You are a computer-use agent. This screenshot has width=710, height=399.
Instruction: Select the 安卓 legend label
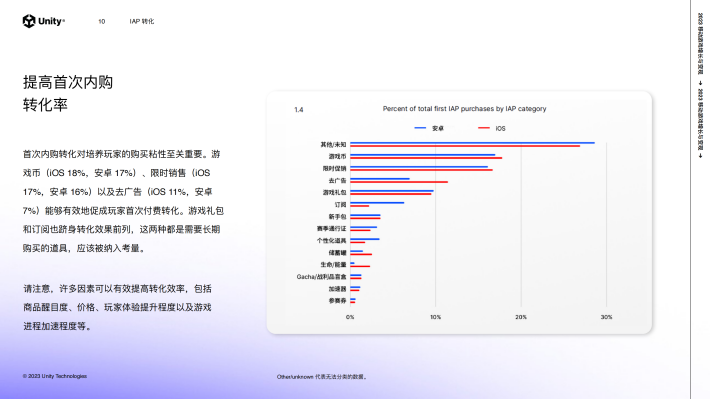(438, 129)
